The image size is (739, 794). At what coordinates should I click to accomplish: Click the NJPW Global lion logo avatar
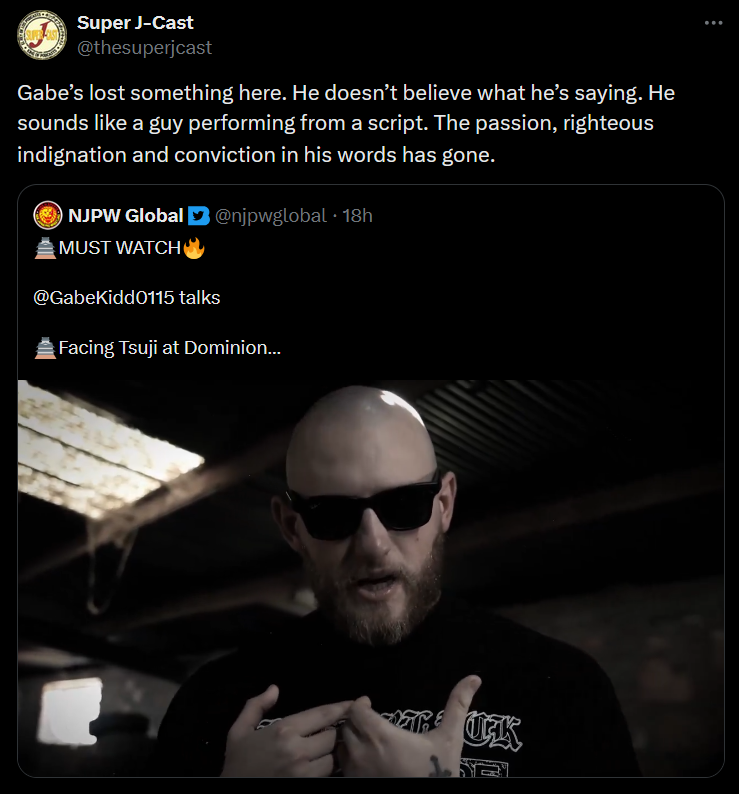[48, 215]
